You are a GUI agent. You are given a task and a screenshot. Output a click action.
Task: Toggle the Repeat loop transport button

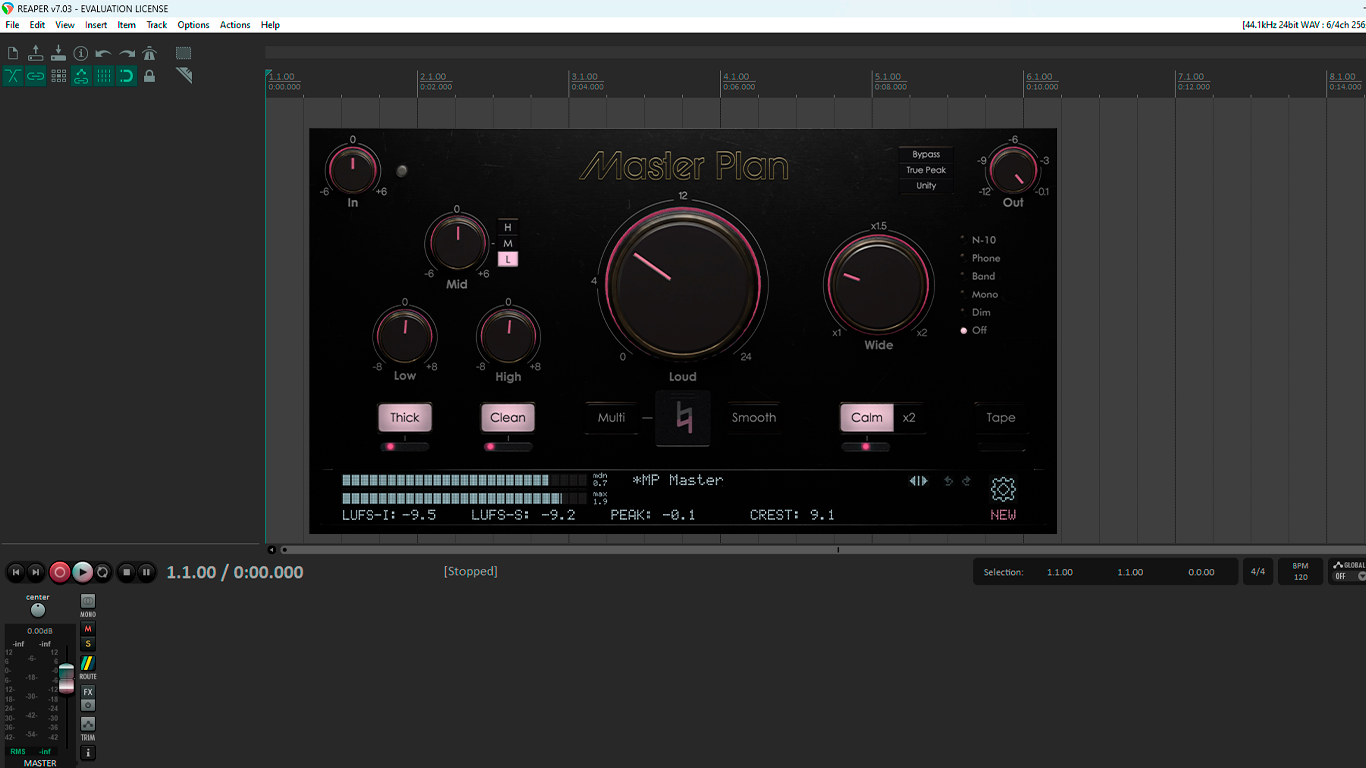point(103,572)
